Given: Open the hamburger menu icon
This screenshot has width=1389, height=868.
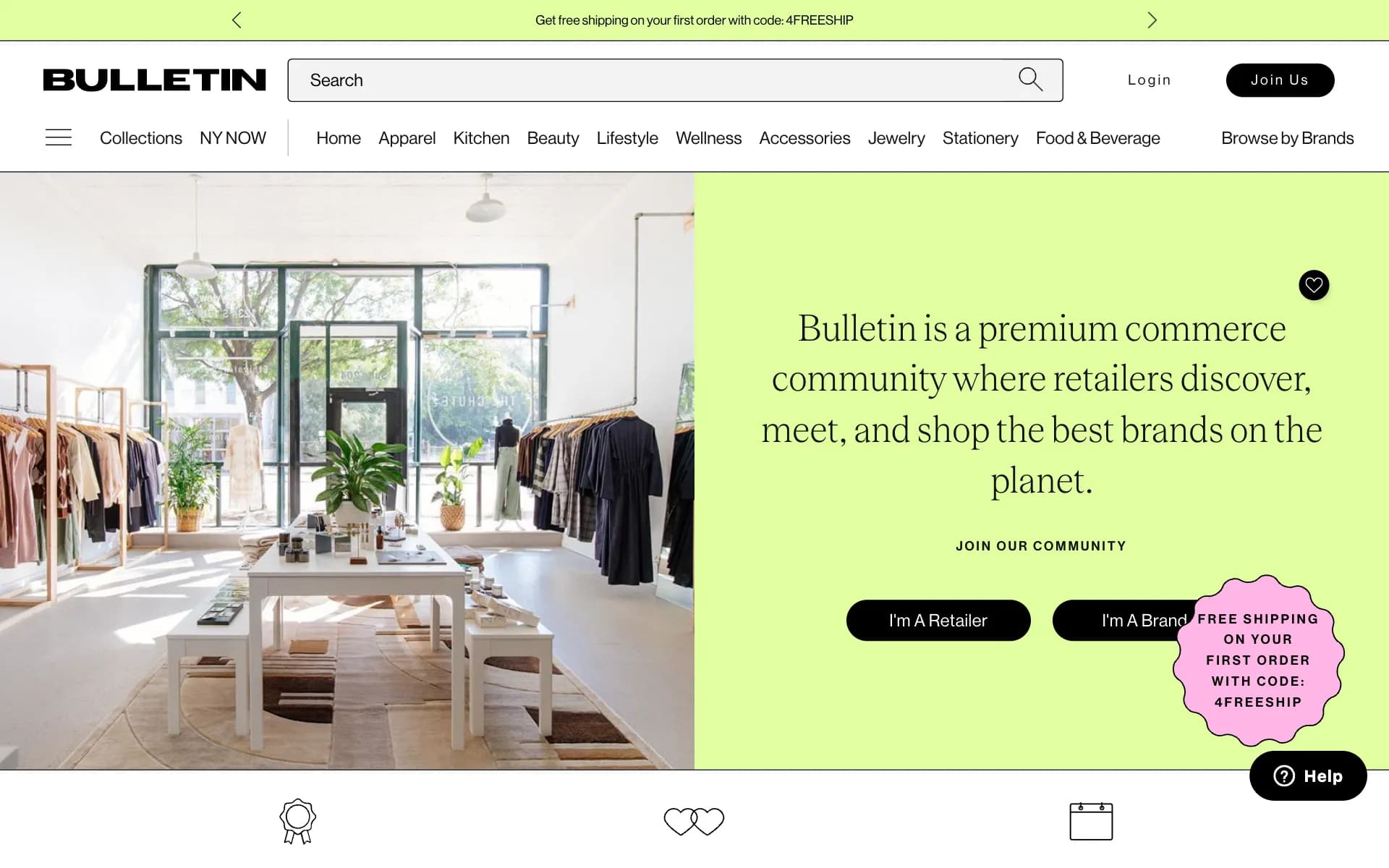Looking at the screenshot, I should (x=59, y=137).
